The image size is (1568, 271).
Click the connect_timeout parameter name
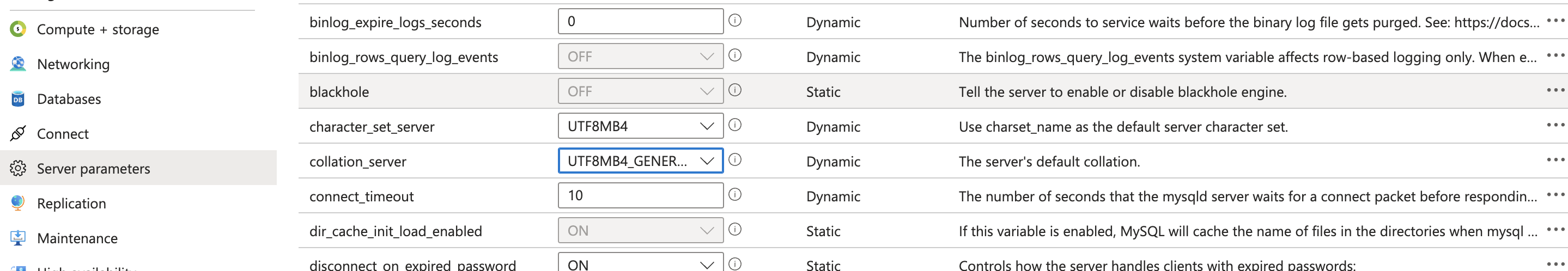[x=362, y=196]
